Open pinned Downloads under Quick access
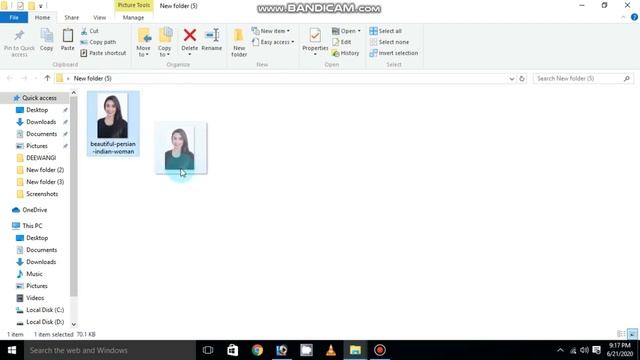The width and height of the screenshot is (640, 360). 41,122
